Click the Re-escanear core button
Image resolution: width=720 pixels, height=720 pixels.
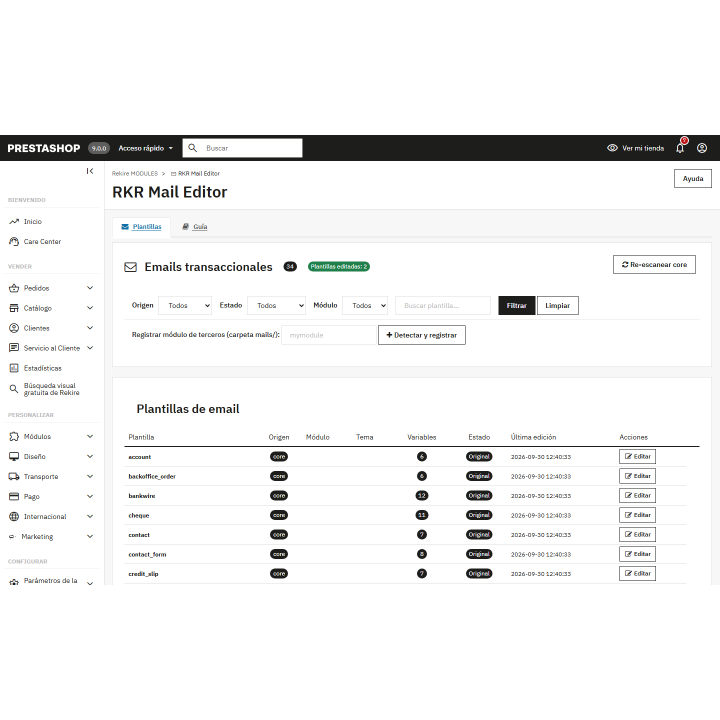(654, 264)
